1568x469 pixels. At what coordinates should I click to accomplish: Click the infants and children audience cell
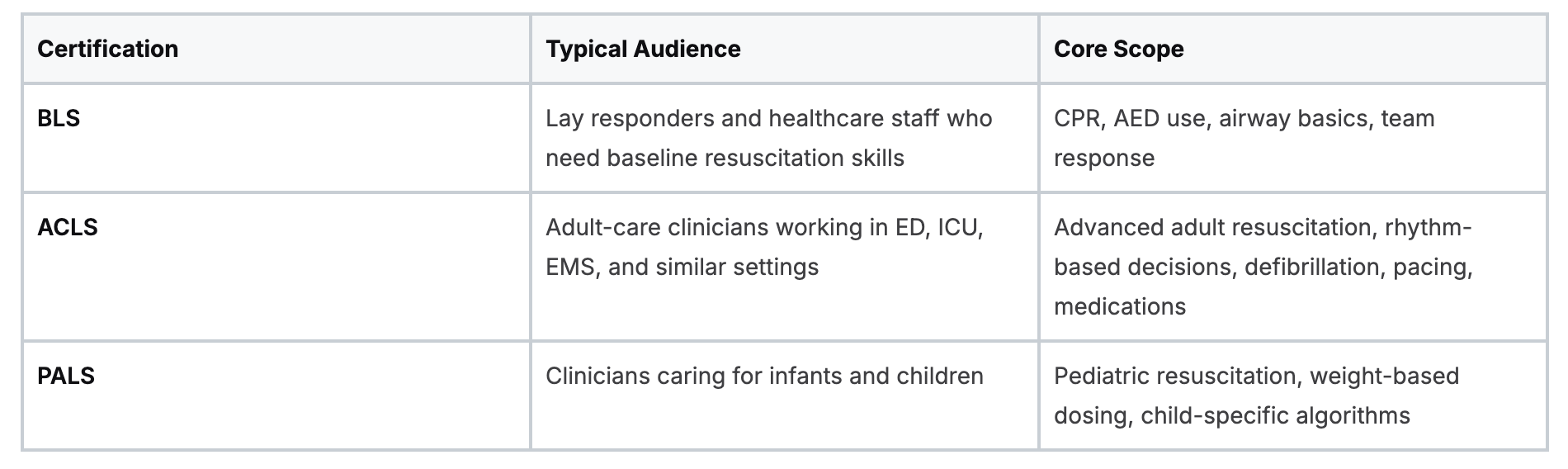tap(784, 396)
